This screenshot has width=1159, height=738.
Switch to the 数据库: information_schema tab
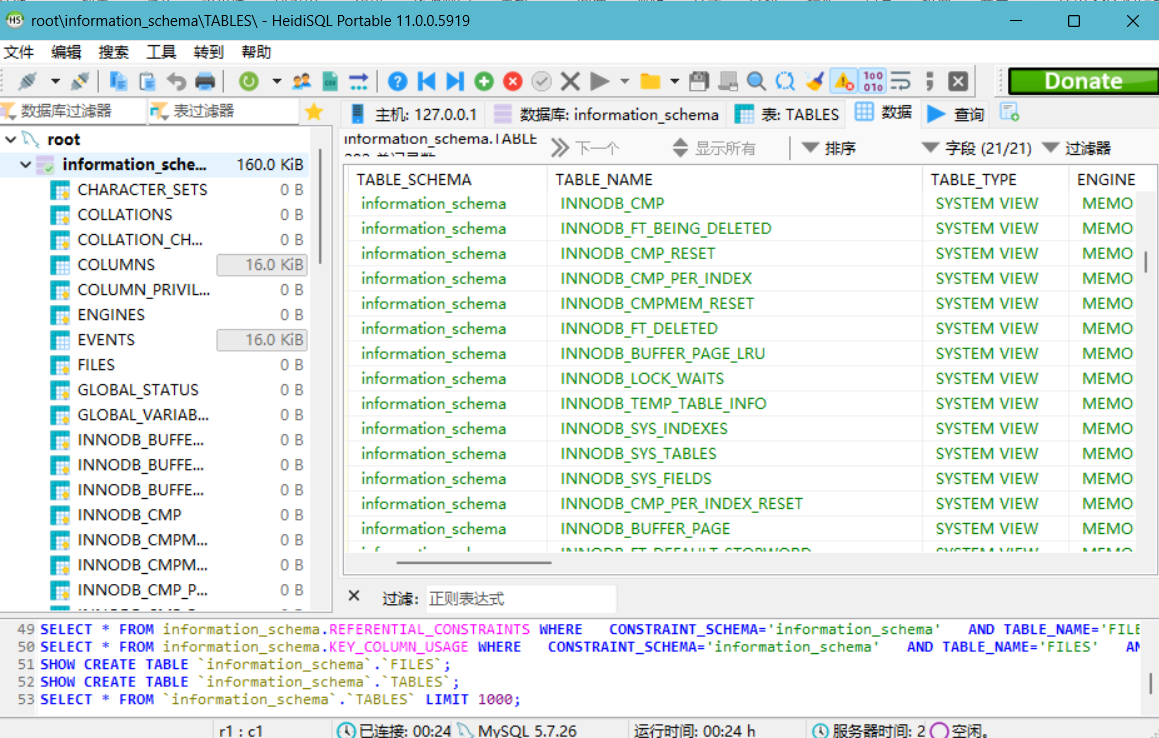coord(606,114)
